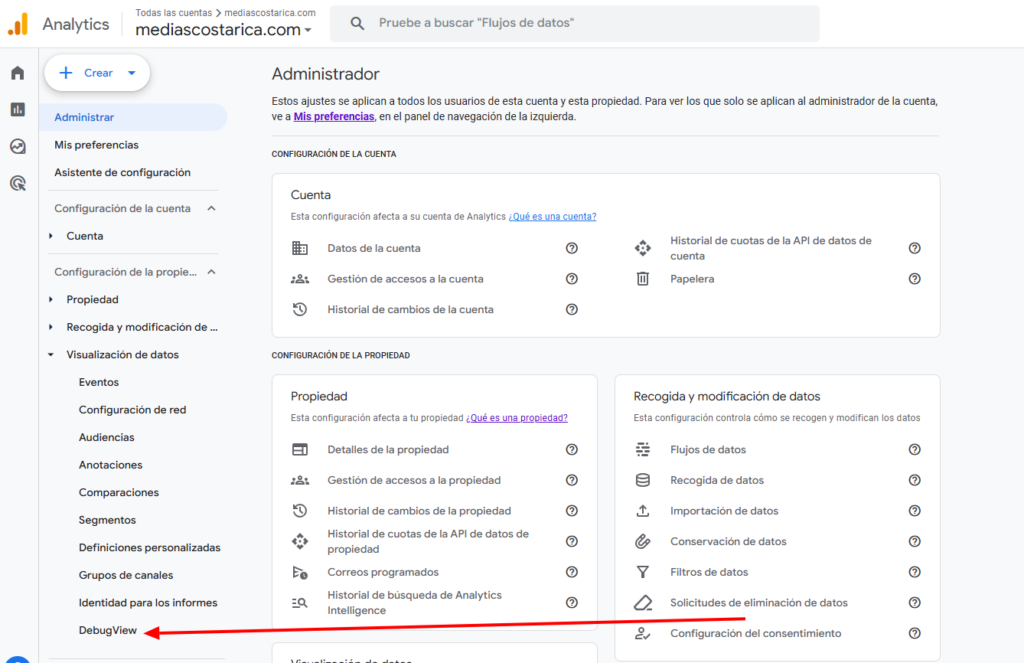Open Mis preferencias in the sidebar

click(96, 145)
